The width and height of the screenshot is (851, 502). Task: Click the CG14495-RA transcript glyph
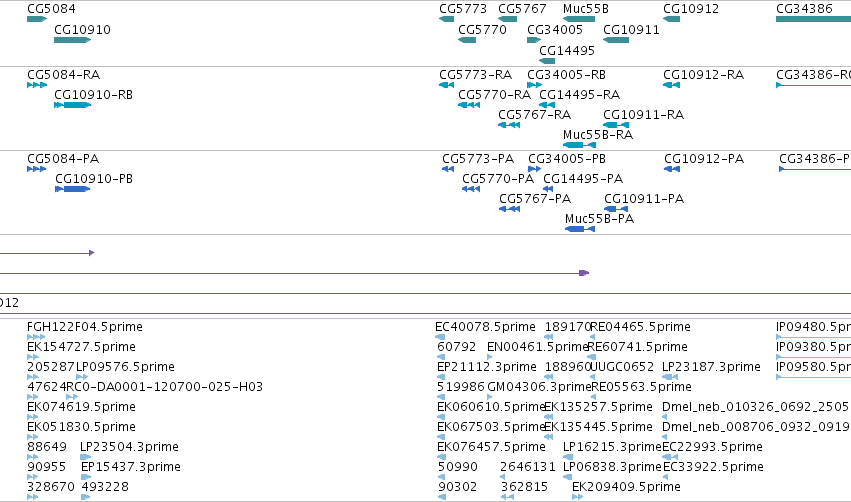(547, 105)
